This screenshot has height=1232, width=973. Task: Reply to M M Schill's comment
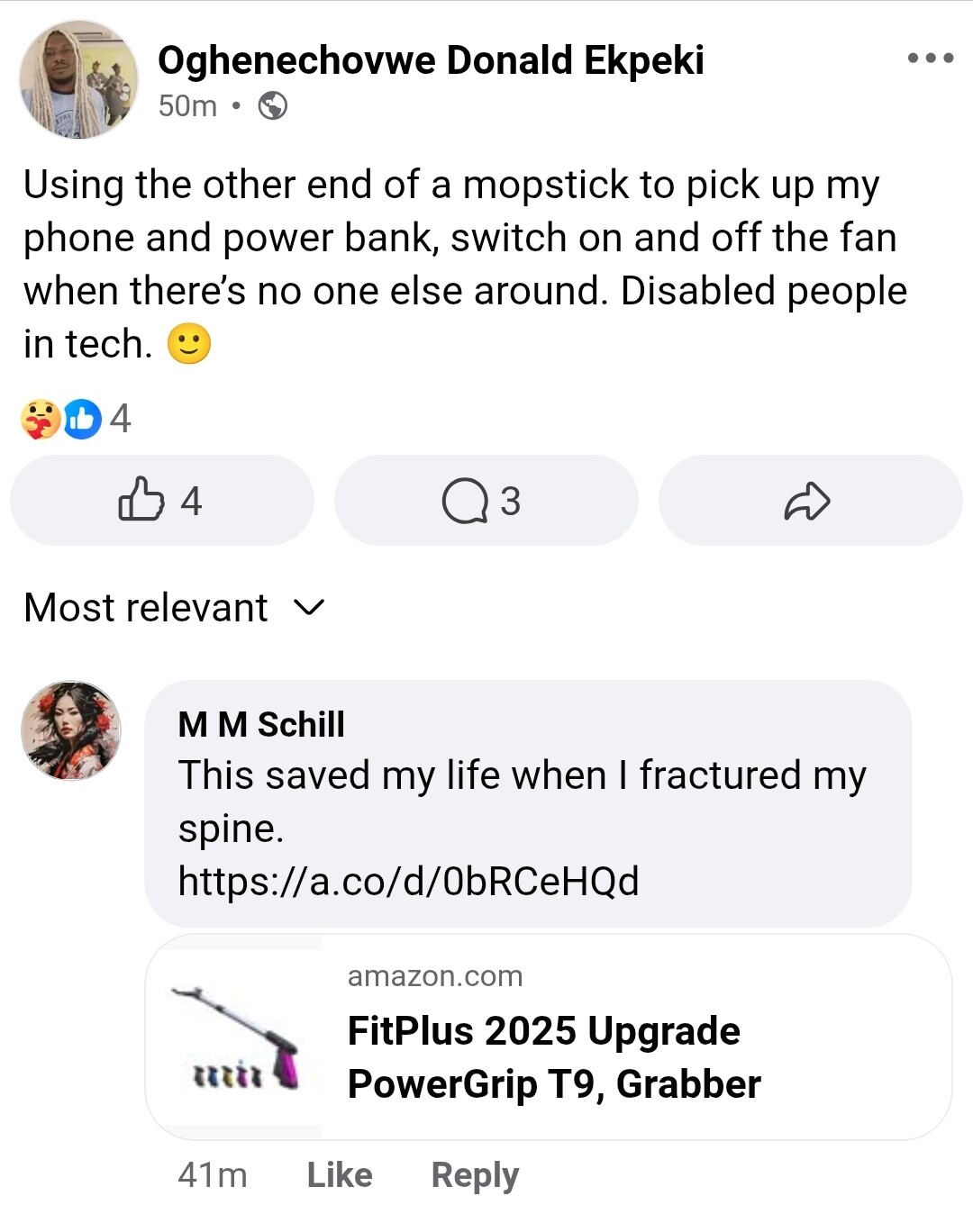click(x=475, y=1174)
